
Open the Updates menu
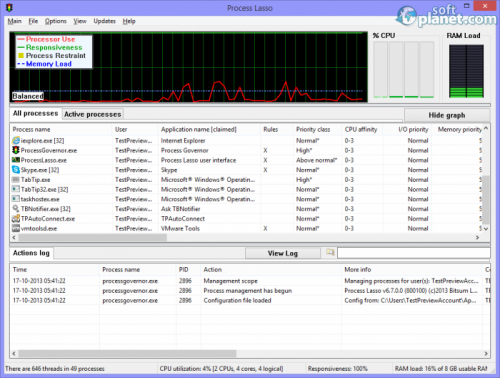click(x=104, y=21)
